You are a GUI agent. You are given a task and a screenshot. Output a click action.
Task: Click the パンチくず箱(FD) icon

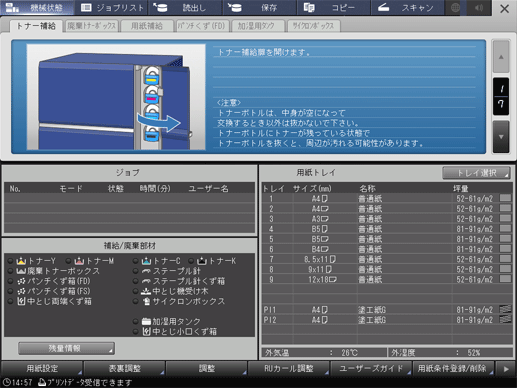21,281
